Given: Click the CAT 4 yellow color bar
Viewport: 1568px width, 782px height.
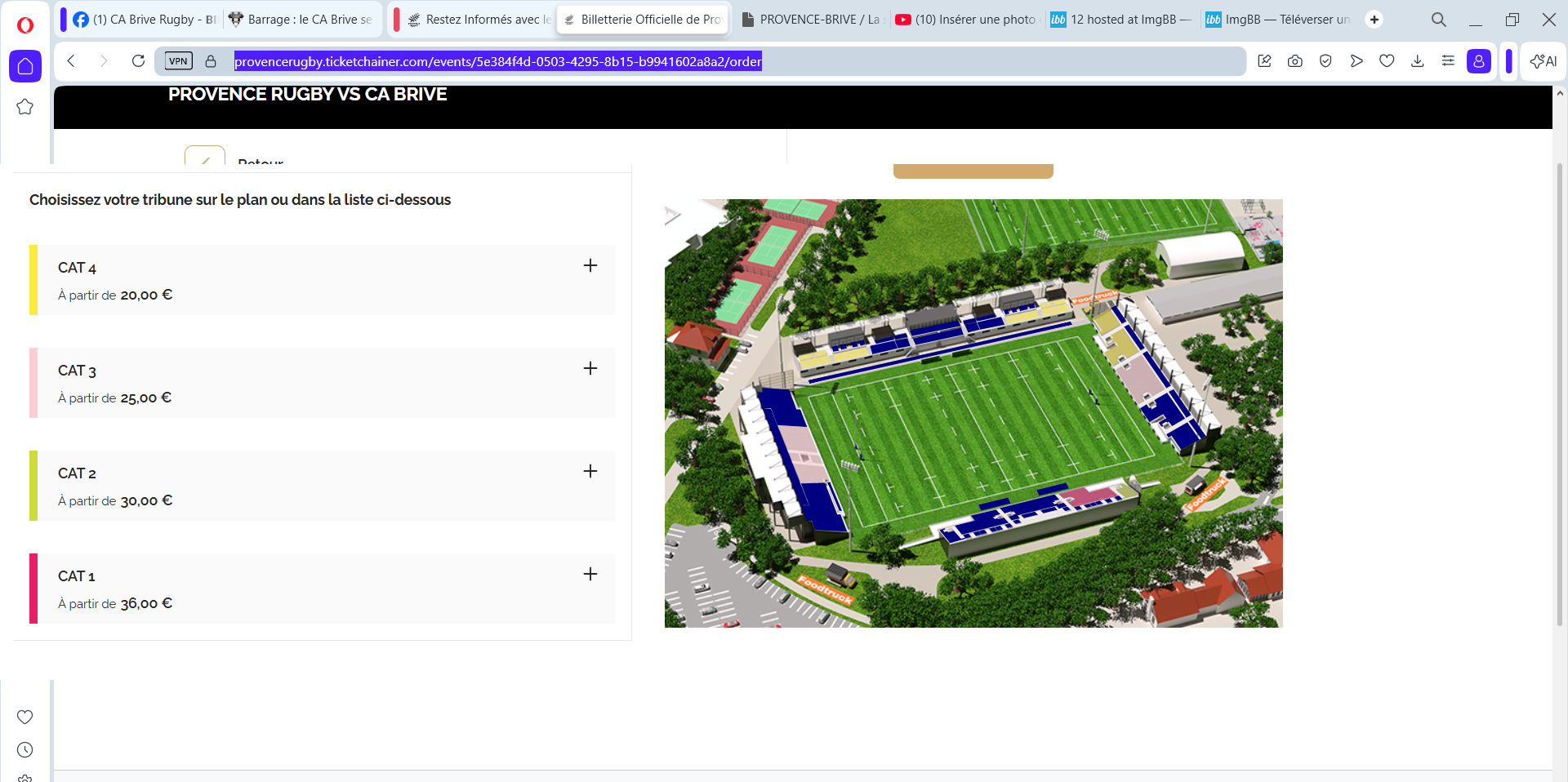Looking at the screenshot, I should [33, 280].
